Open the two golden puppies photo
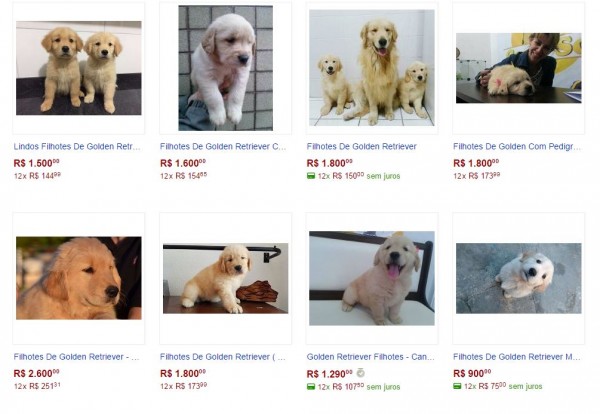This screenshot has width=600, height=414. [78, 68]
